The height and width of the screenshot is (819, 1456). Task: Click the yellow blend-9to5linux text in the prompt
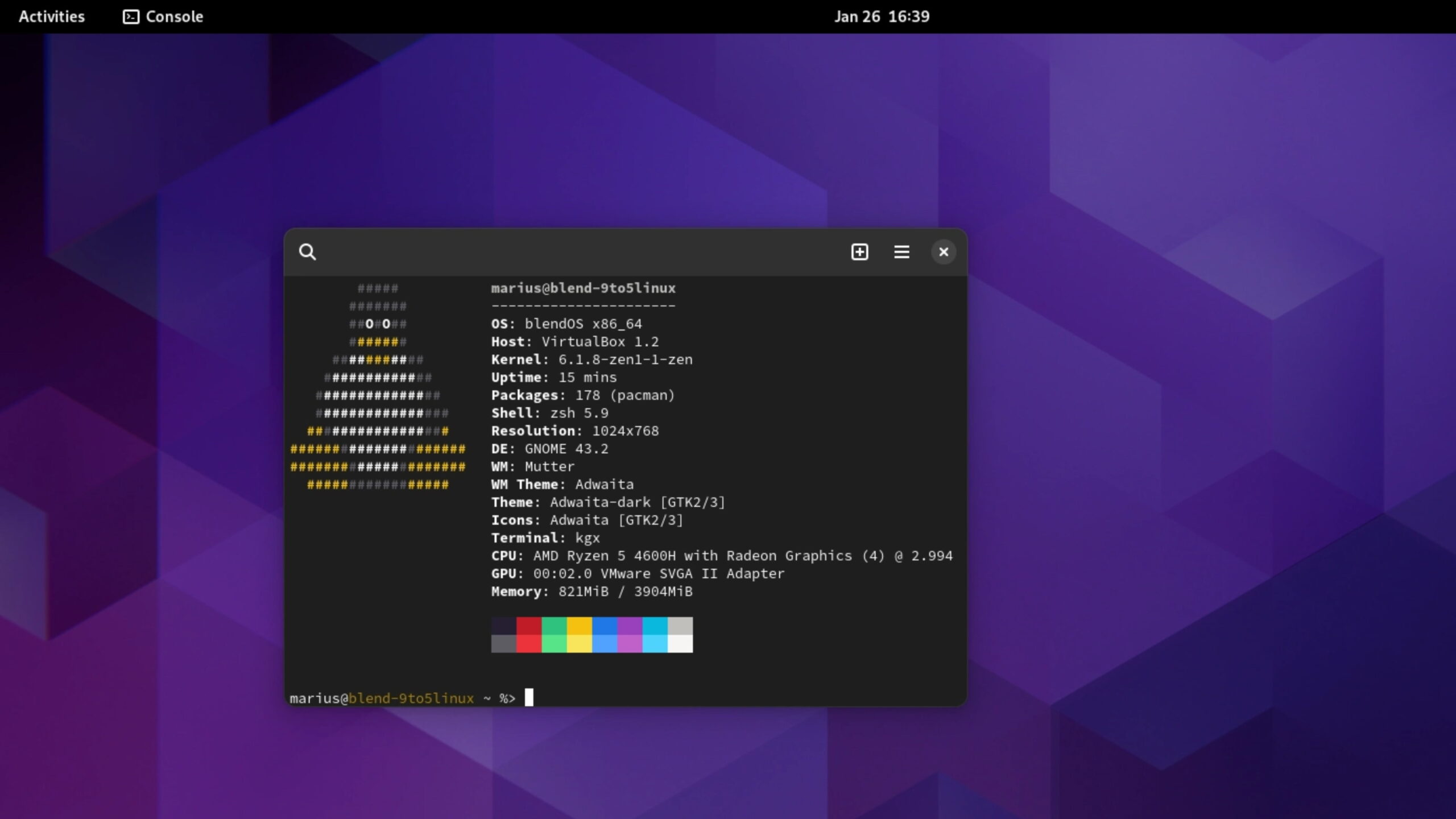[411, 698]
